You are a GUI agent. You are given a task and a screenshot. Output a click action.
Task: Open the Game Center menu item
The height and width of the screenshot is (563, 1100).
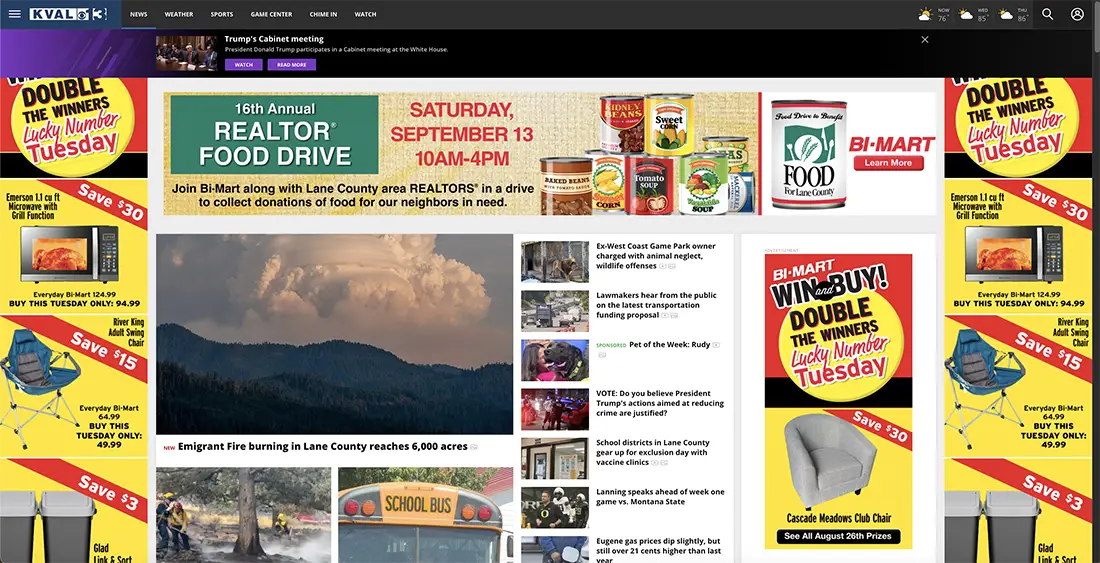[x=271, y=14]
